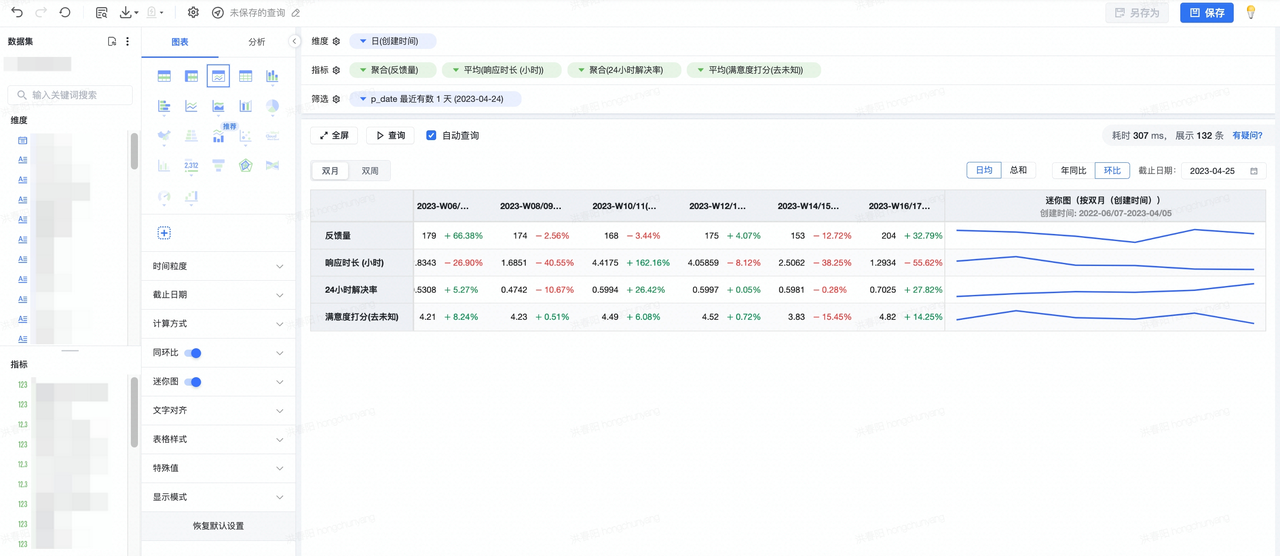Switch to the 分析 tab
The width and height of the screenshot is (1280, 556).
(257, 42)
